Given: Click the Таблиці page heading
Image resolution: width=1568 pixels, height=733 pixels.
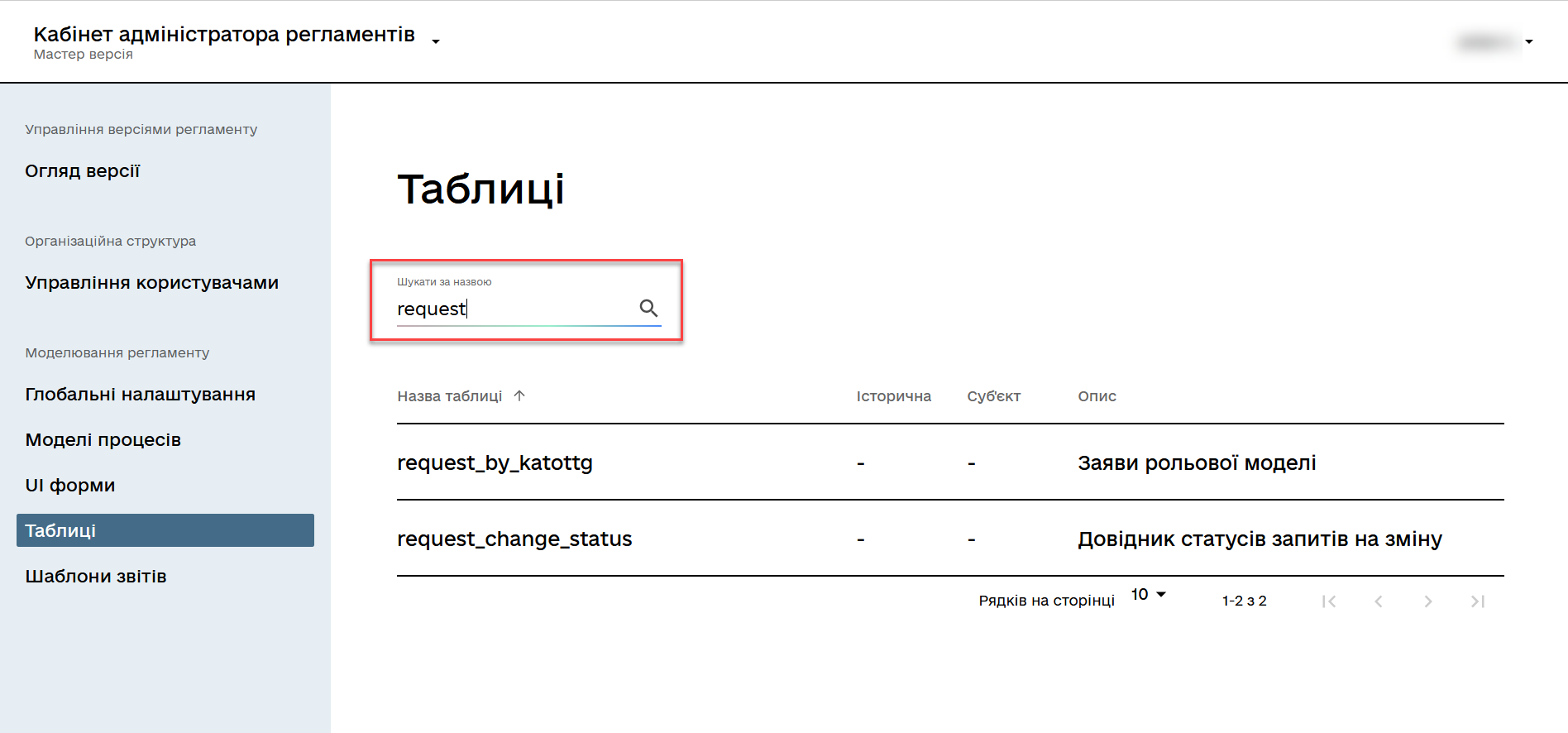Looking at the screenshot, I should (481, 189).
